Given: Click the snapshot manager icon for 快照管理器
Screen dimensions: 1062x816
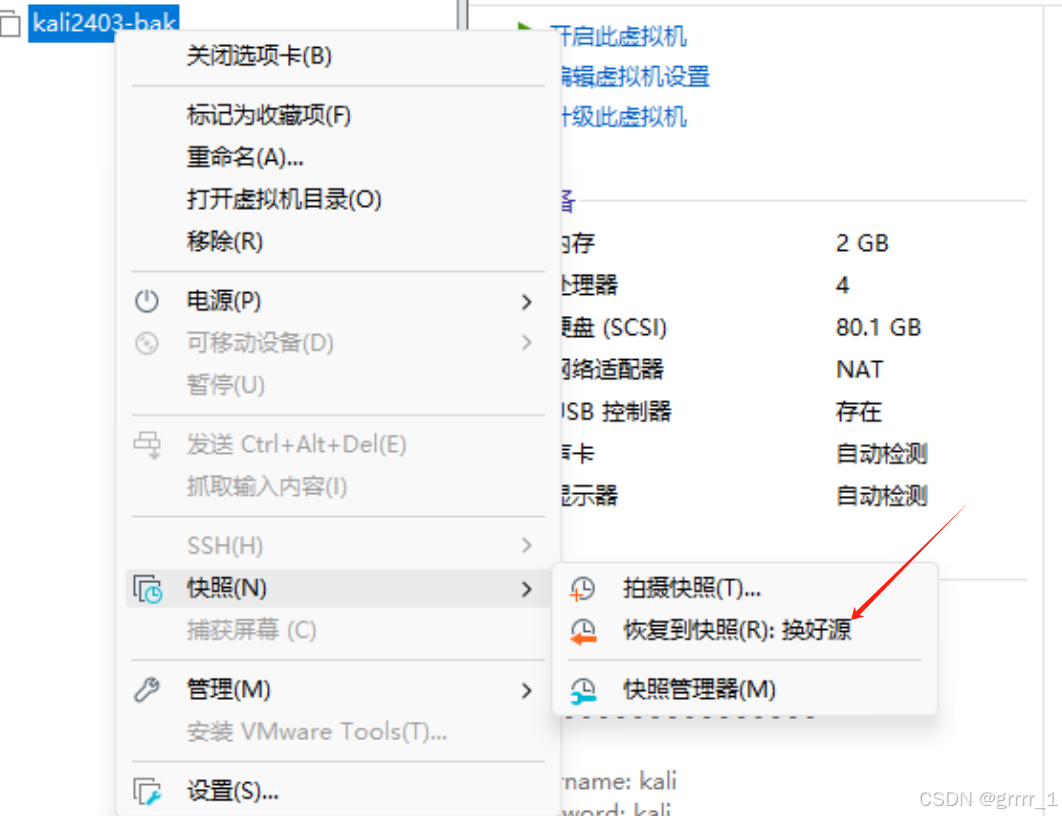Looking at the screenshot, I should coord(583,691).
